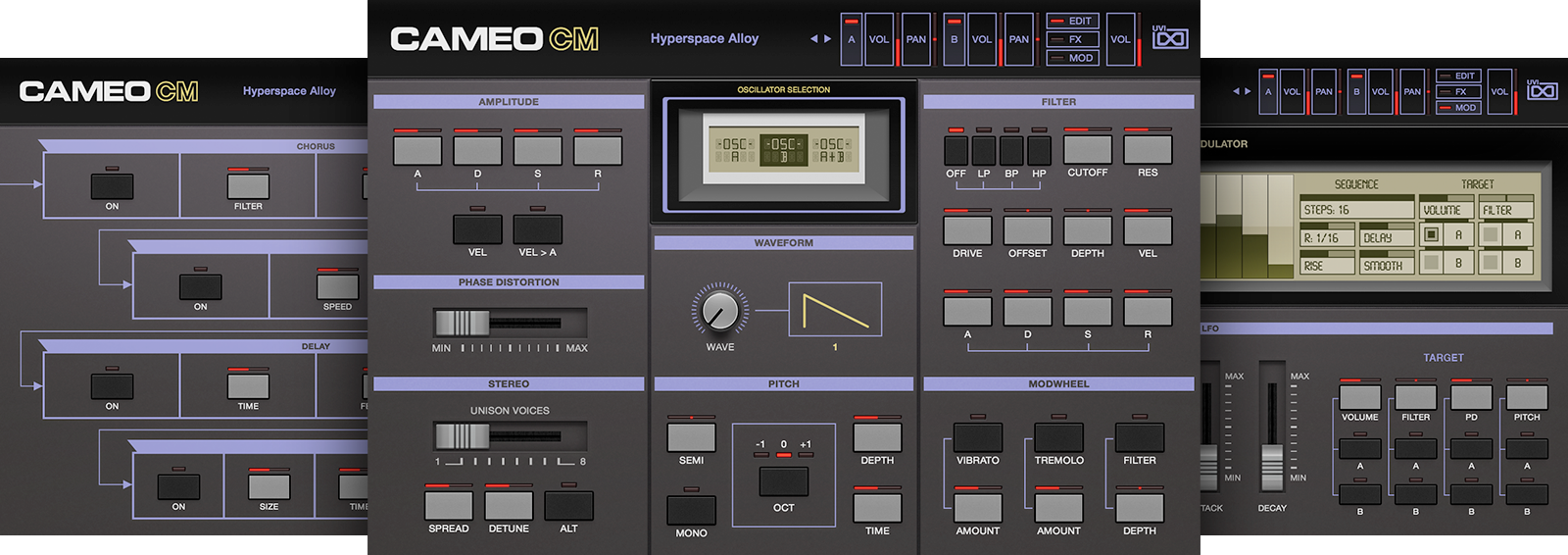Click the pitch SEMI button

691,437
